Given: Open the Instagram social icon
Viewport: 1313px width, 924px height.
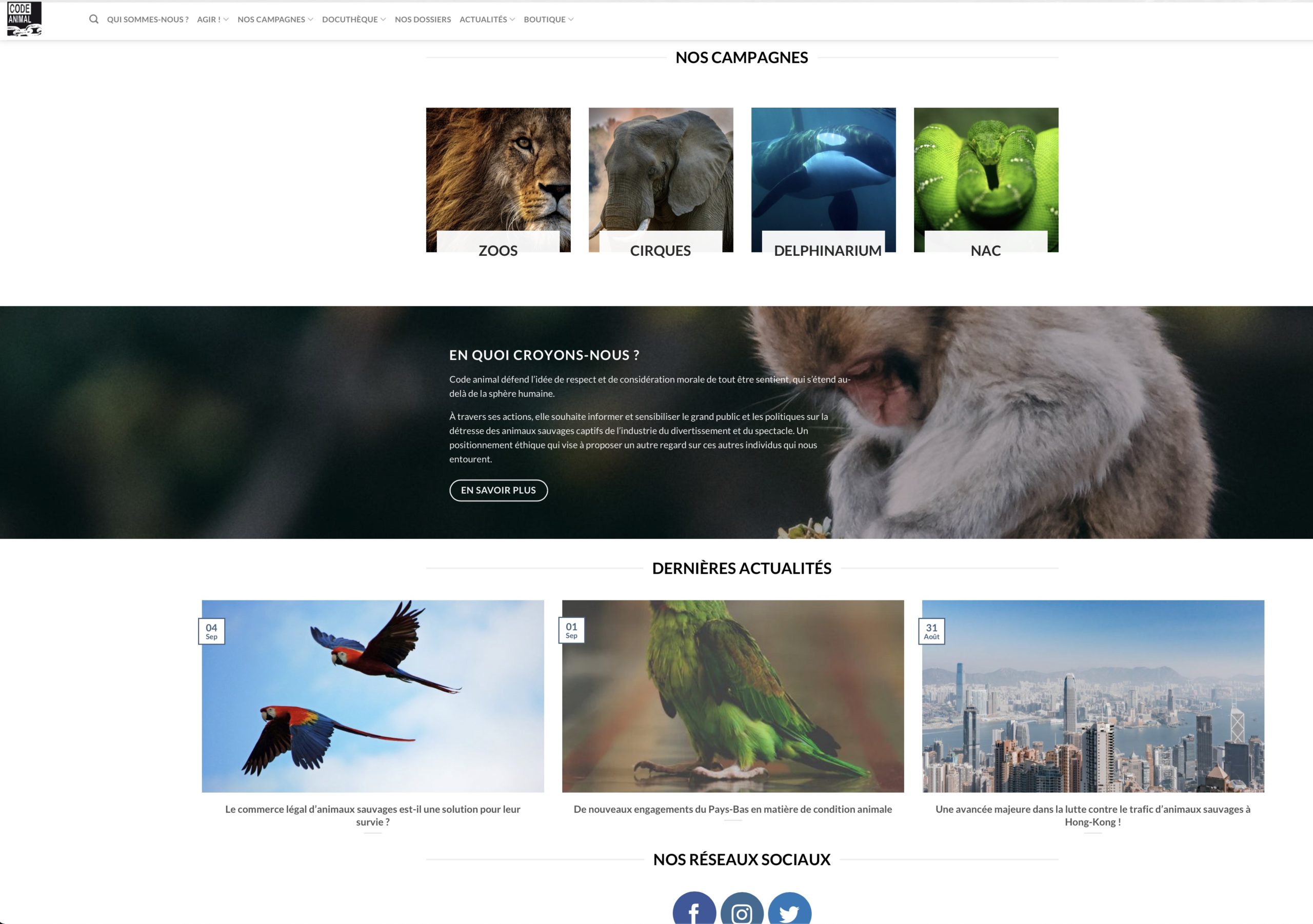Looking at the screenshot, I should 742,909.
